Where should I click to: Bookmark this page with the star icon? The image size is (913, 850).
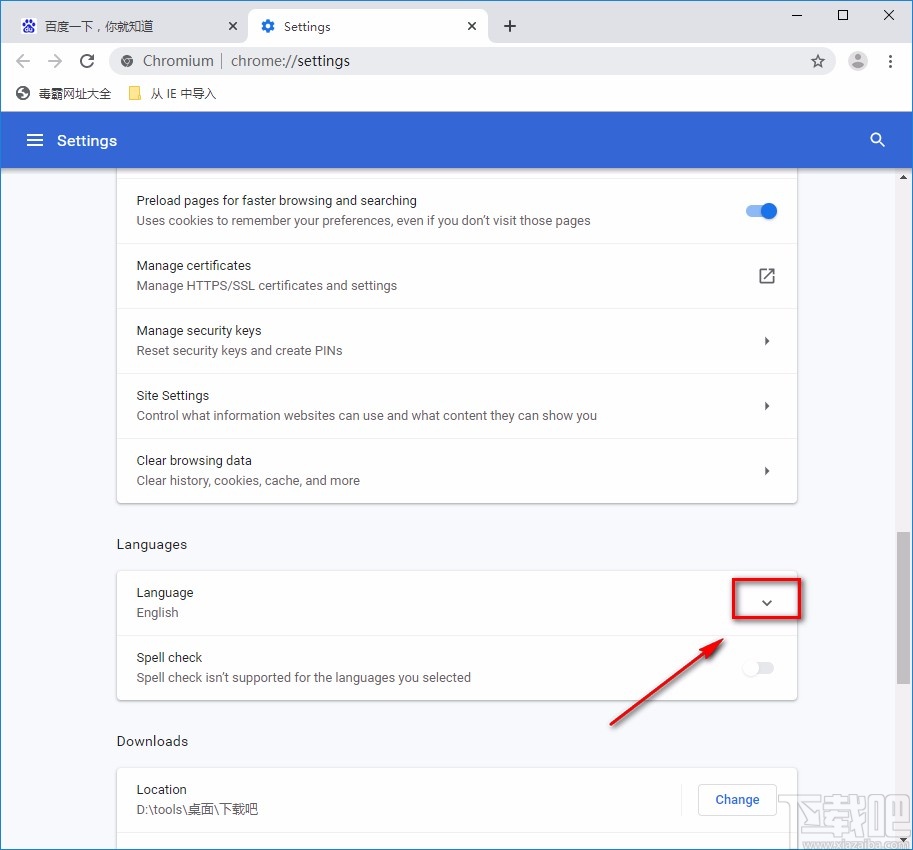817,61
